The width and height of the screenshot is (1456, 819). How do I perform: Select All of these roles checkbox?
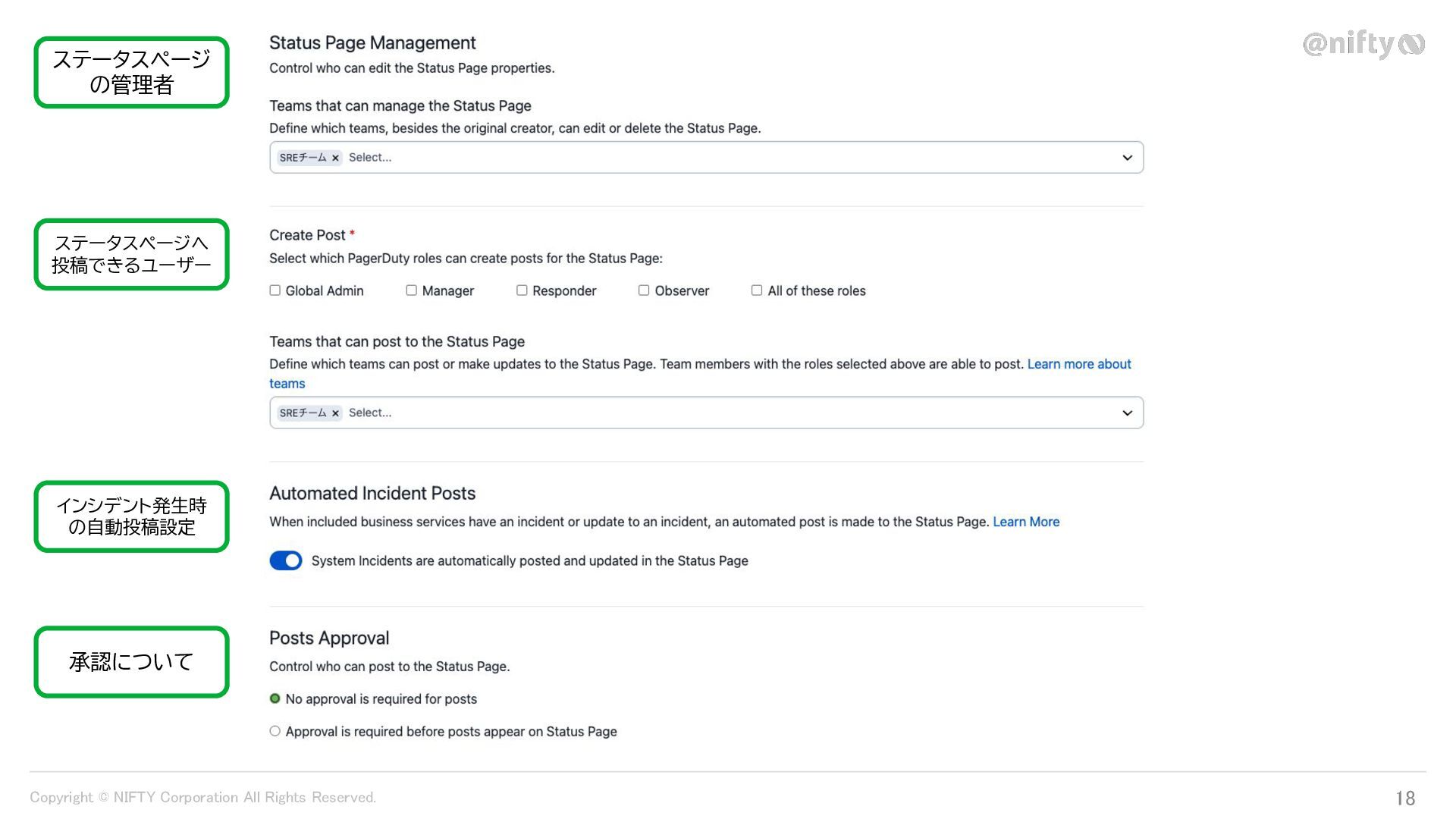757,290
